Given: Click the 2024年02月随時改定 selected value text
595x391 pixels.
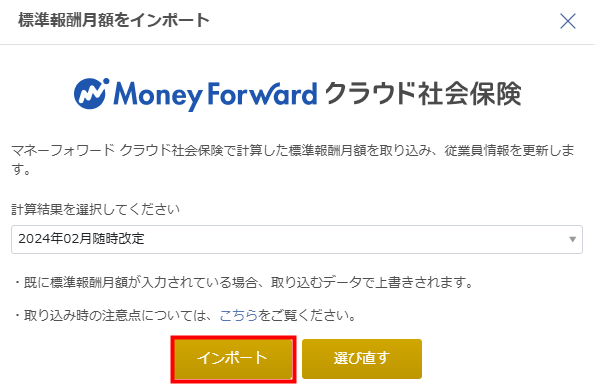Looking at the screenshot, I should (x=81, y=239).
